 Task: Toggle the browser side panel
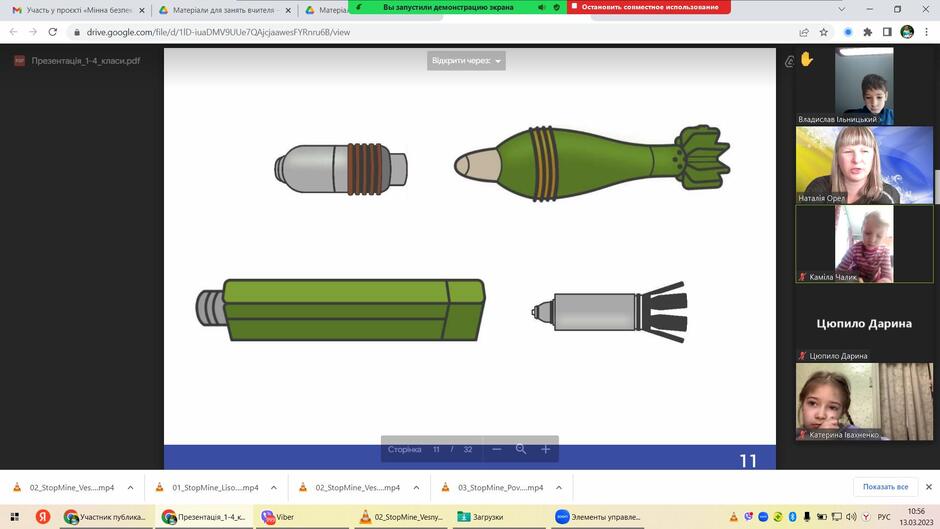coord(887,32)
